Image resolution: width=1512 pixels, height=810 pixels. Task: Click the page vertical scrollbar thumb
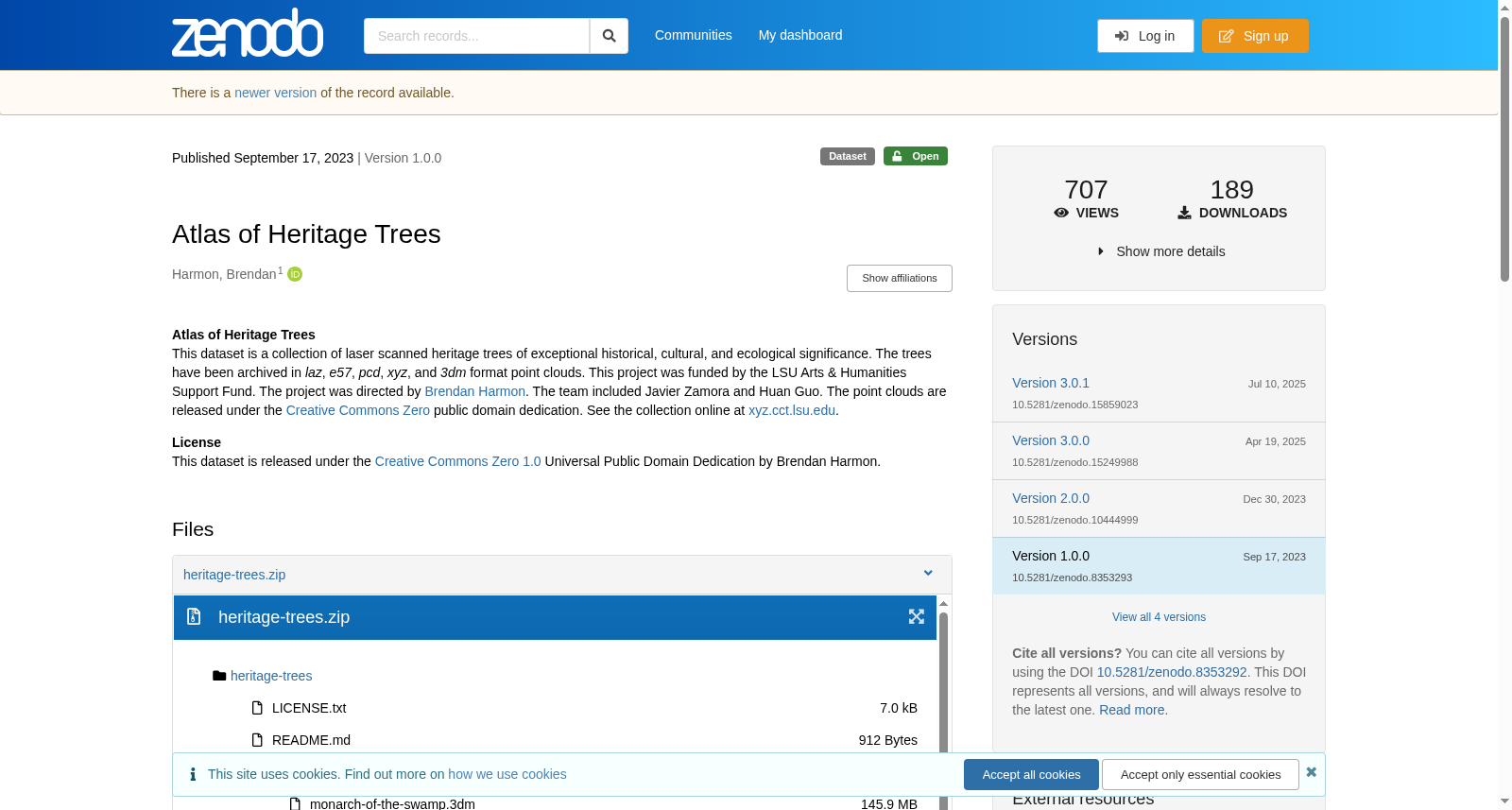point(1504,149)
